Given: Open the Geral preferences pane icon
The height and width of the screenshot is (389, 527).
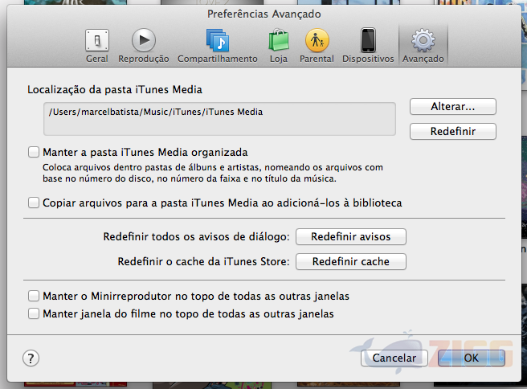Looking at the screenshot, I should point(97,46).
